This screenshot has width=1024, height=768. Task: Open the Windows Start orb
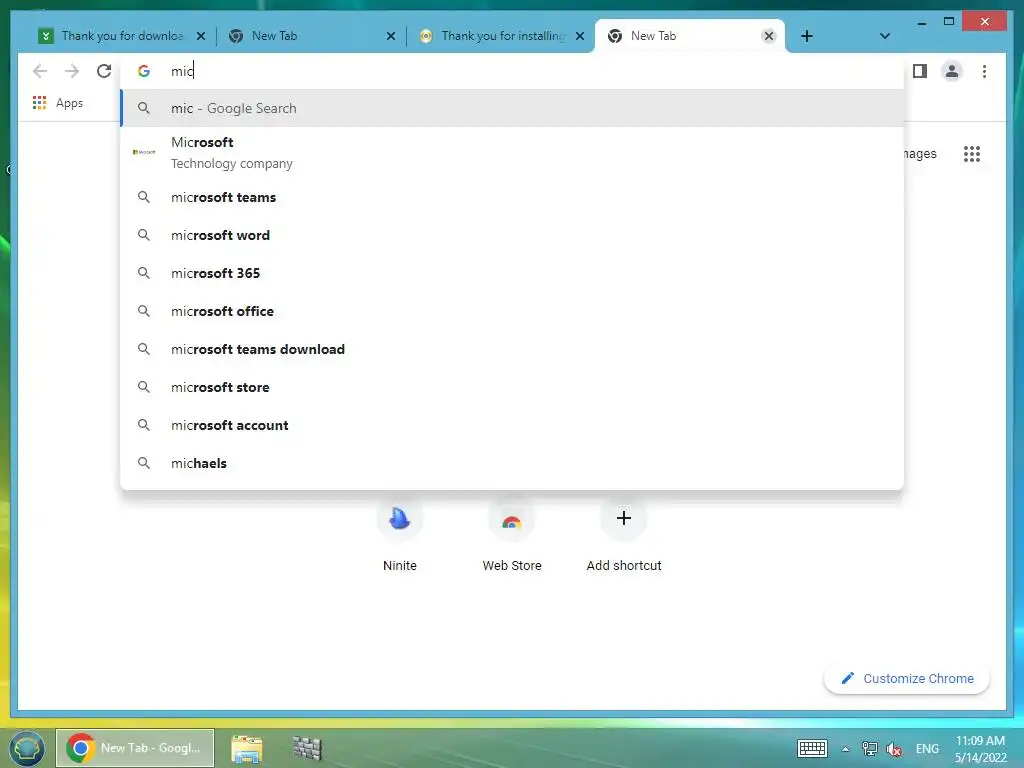27,748
